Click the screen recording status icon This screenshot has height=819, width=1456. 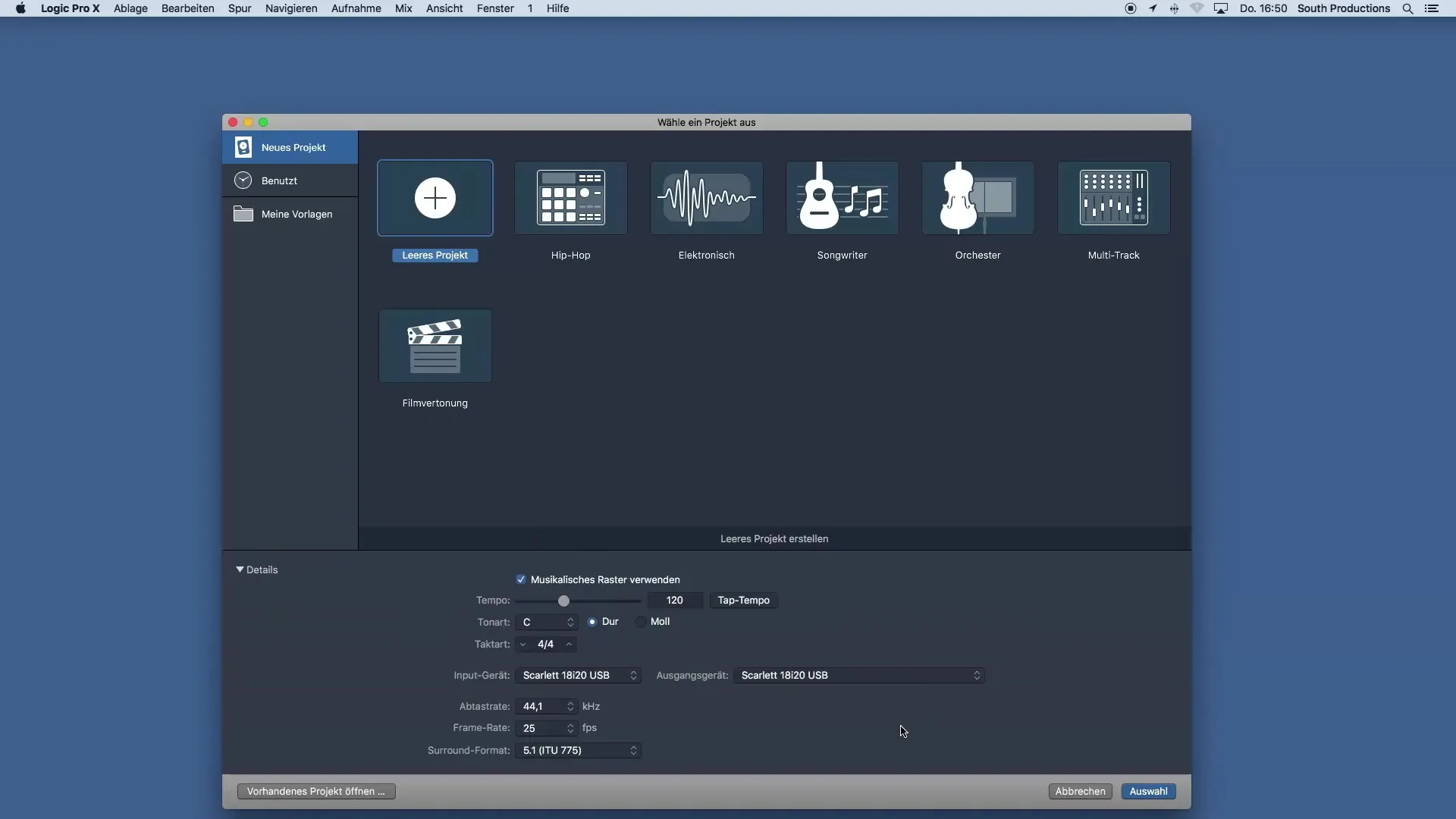pyautogui.click(x=1131, y=8)
